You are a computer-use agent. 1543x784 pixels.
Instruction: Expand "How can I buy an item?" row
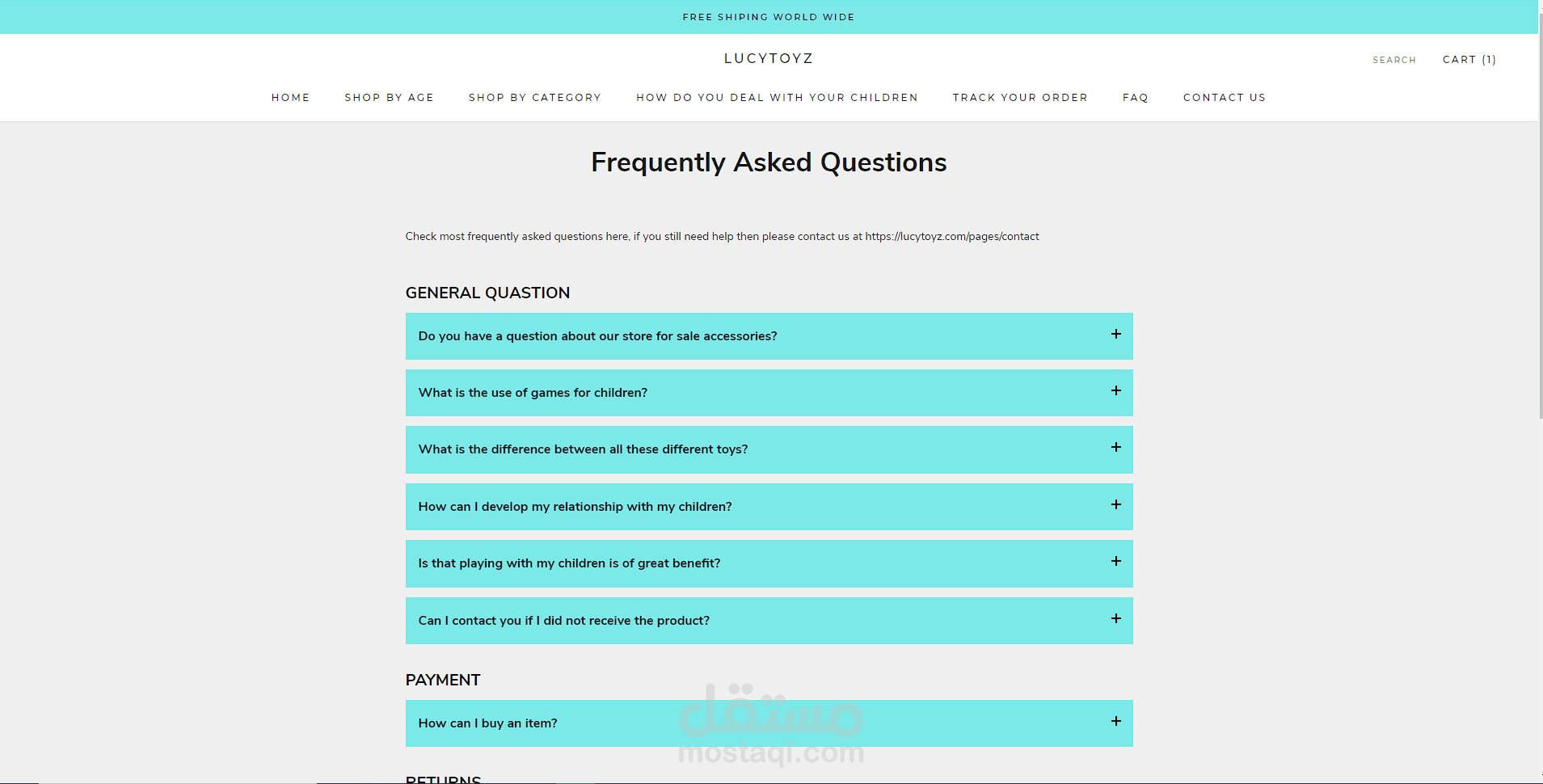pos(487,723)
